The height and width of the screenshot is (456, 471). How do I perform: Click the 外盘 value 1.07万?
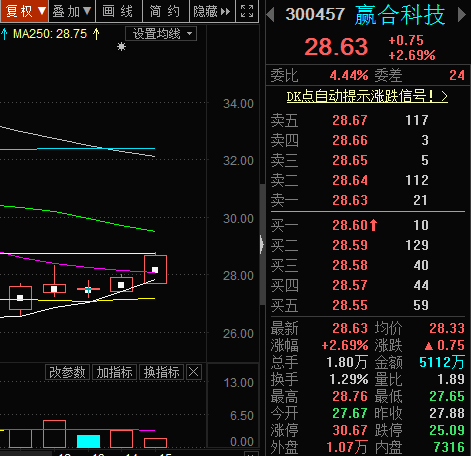pos(347,447)
